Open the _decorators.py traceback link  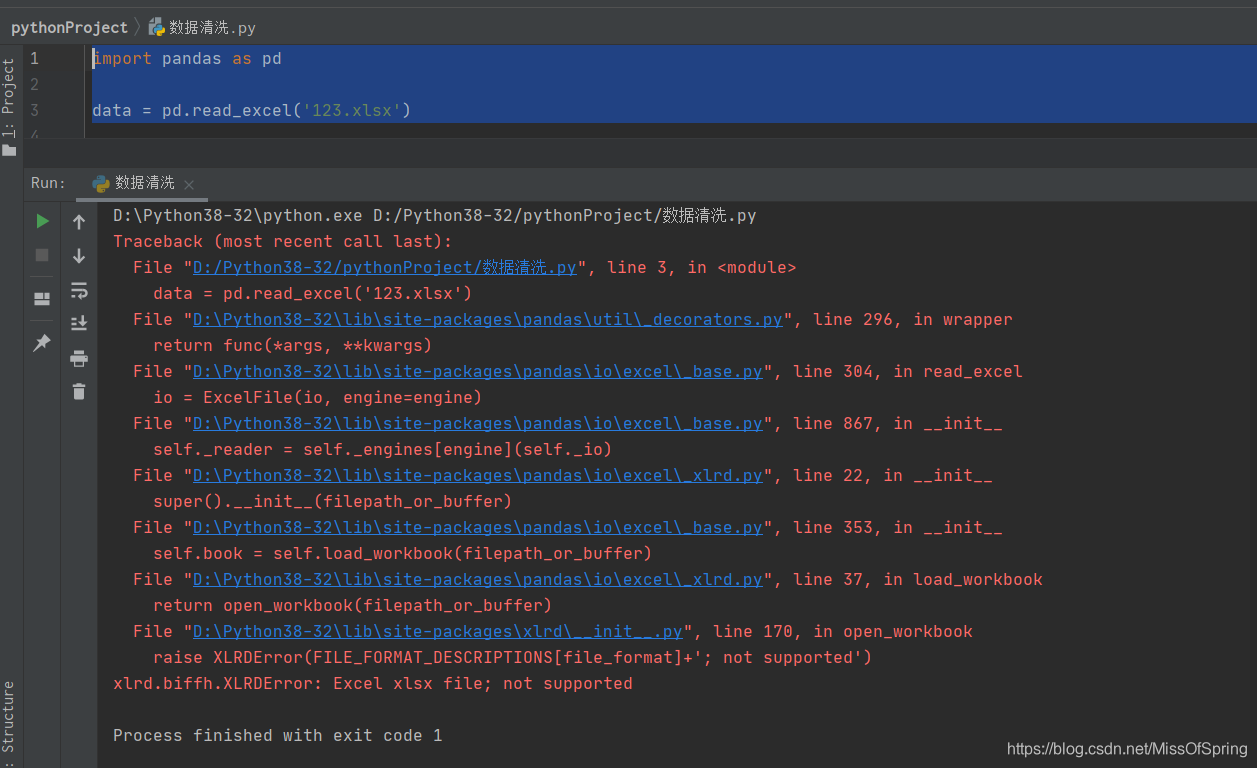(488, 319)
